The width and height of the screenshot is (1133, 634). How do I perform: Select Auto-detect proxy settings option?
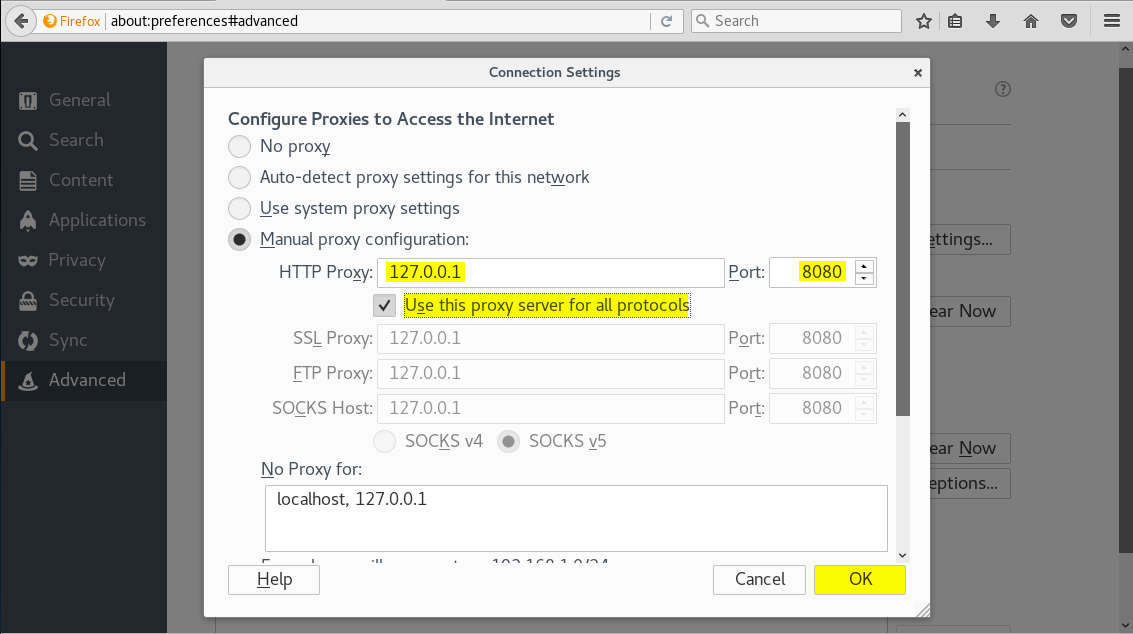tap(240, 178)
